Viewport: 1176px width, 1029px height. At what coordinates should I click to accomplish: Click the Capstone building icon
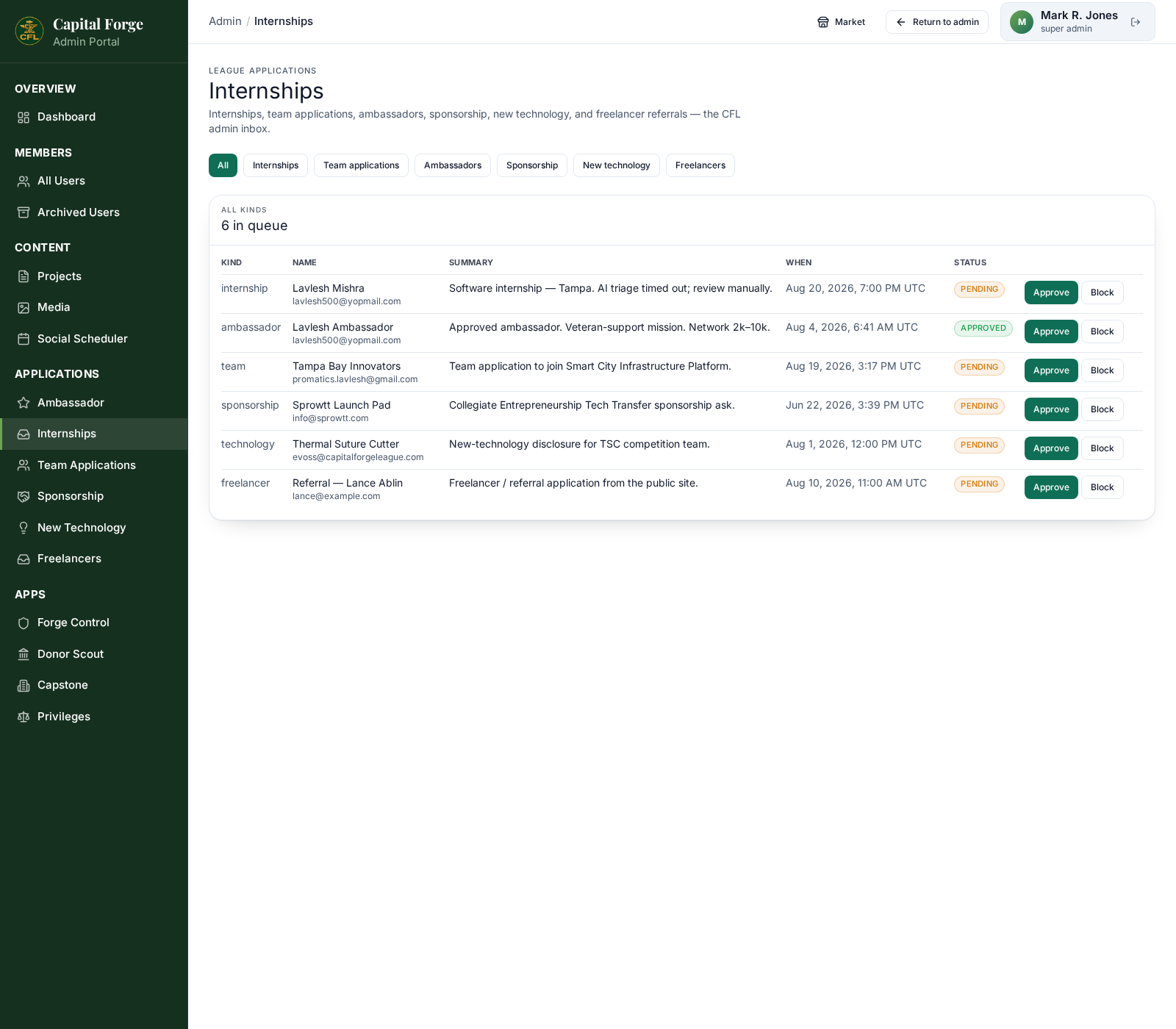[x=24, y=686]
